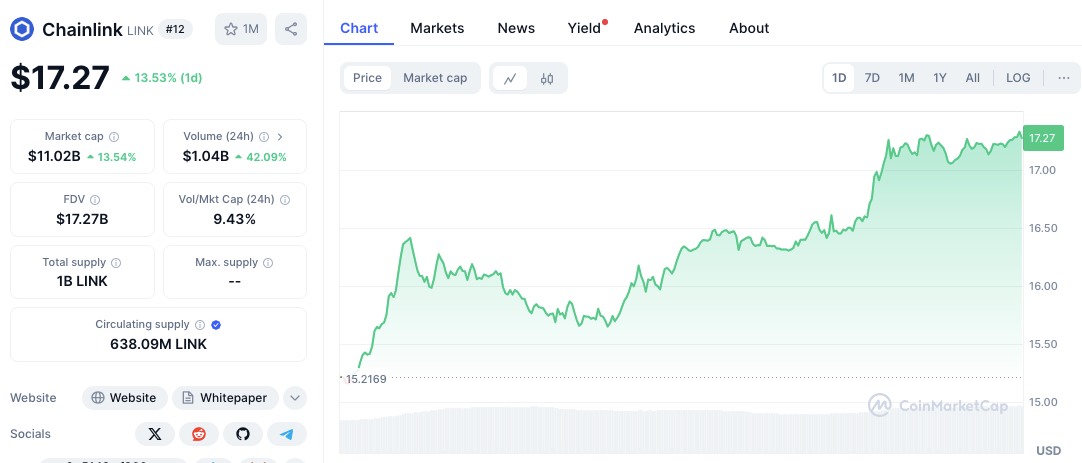Viewport: 1082px width, 463px height.
Task: Select 1D time range
Action: (x=839, y=78)
